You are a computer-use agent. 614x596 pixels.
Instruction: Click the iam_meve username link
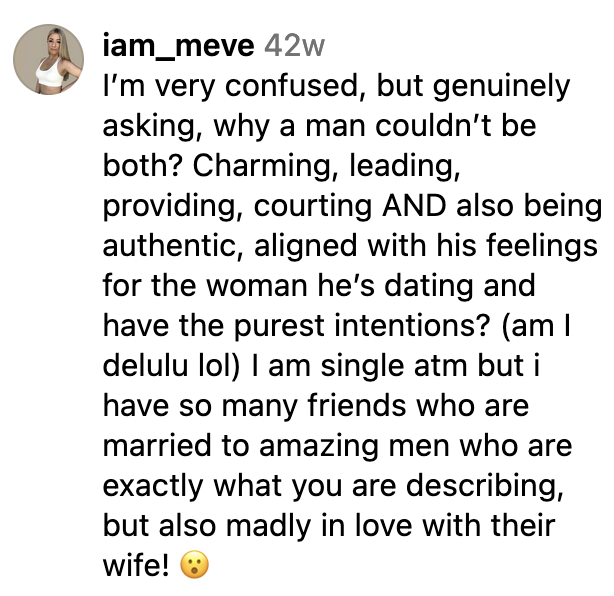[178, 45]
